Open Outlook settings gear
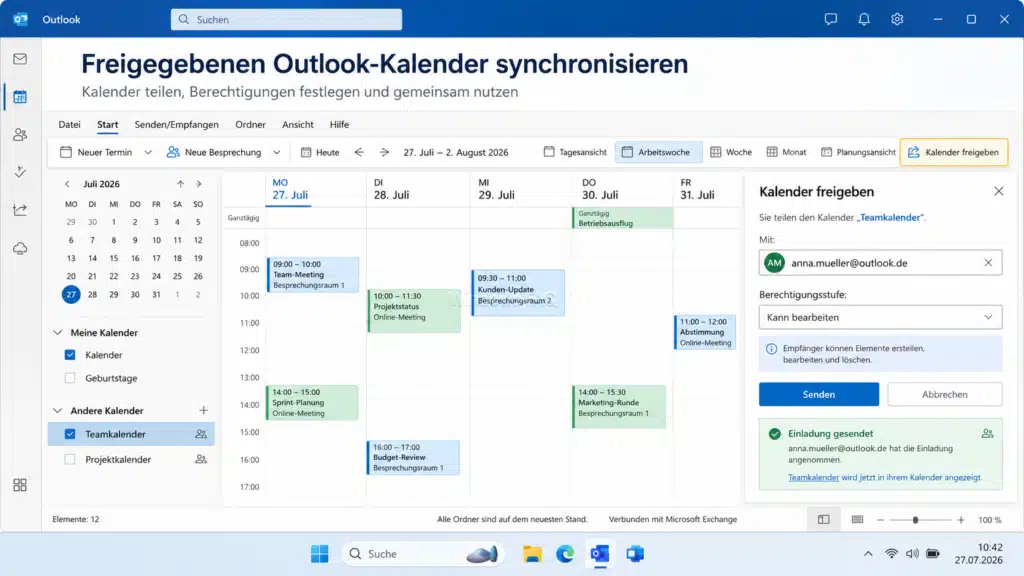Viewport: 1024px width, 576px height. pyautogui.click(x=897, y=19)
